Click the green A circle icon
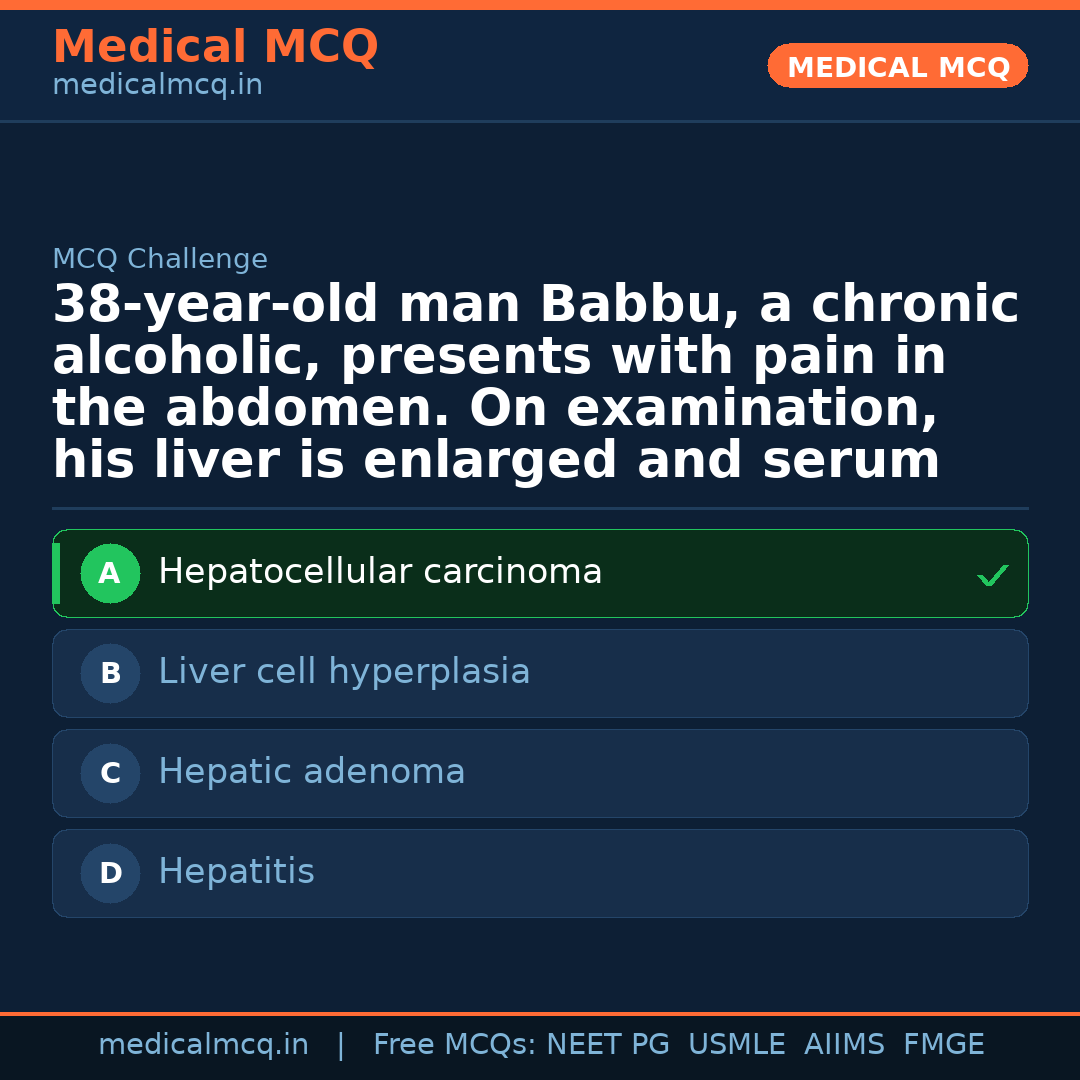 tap(110, 574)
